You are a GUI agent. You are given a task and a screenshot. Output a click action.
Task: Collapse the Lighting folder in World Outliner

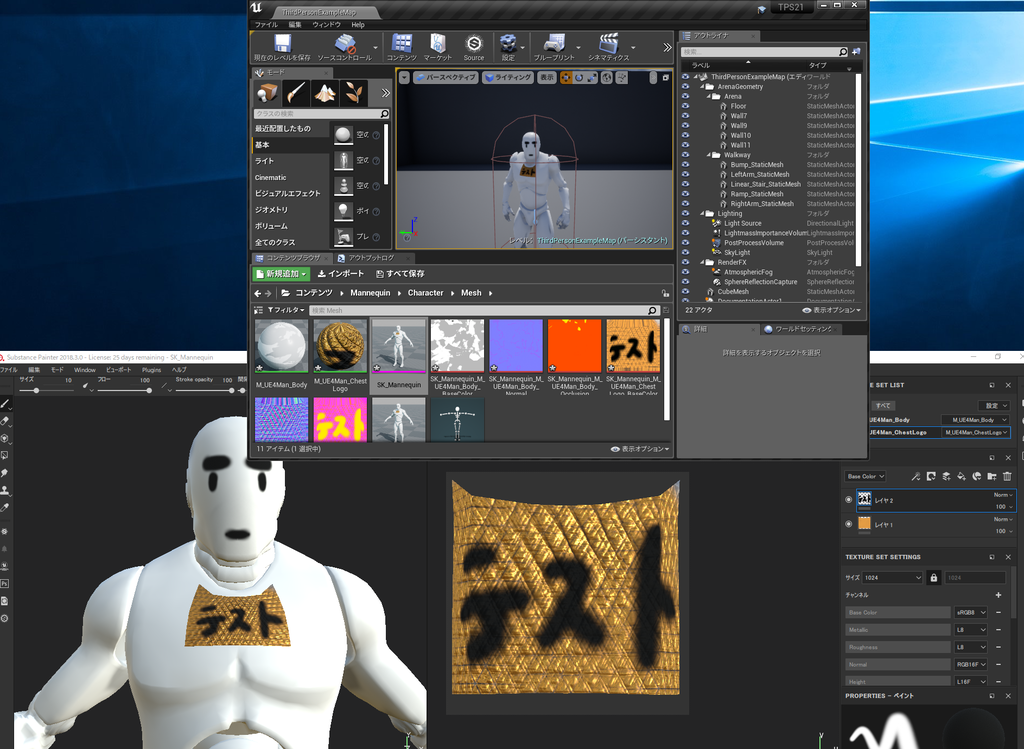[x=703, y=214]
